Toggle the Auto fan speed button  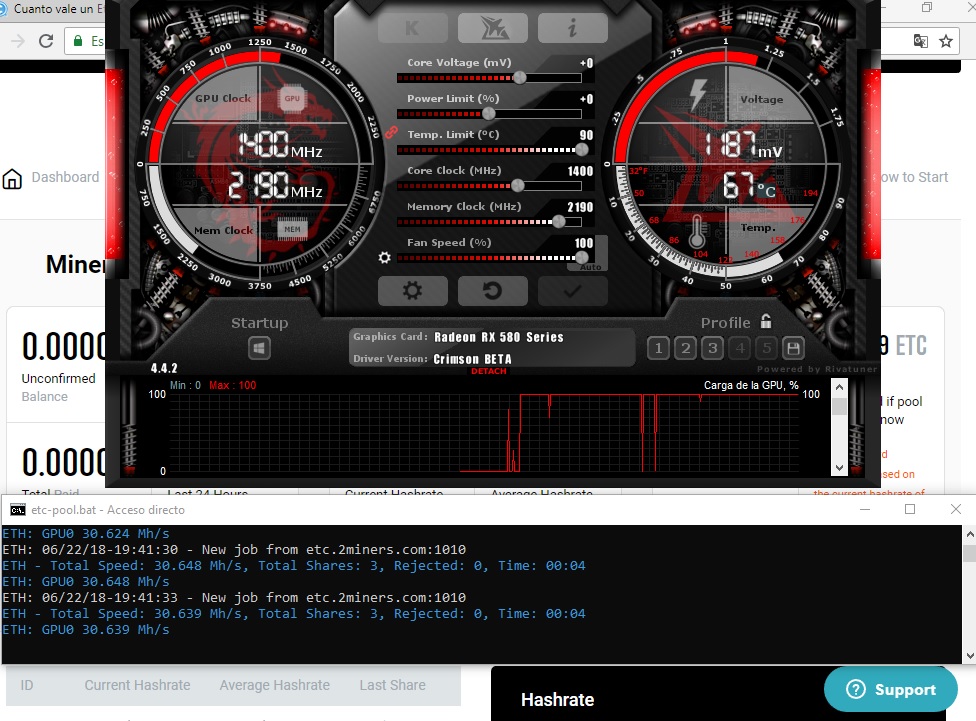tap(591, 267)
